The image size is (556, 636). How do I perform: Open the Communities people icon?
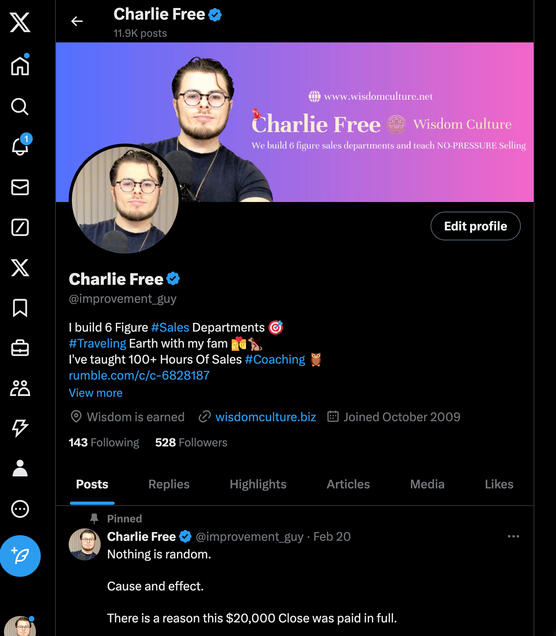pyautogui.click(x=20, y=388)
